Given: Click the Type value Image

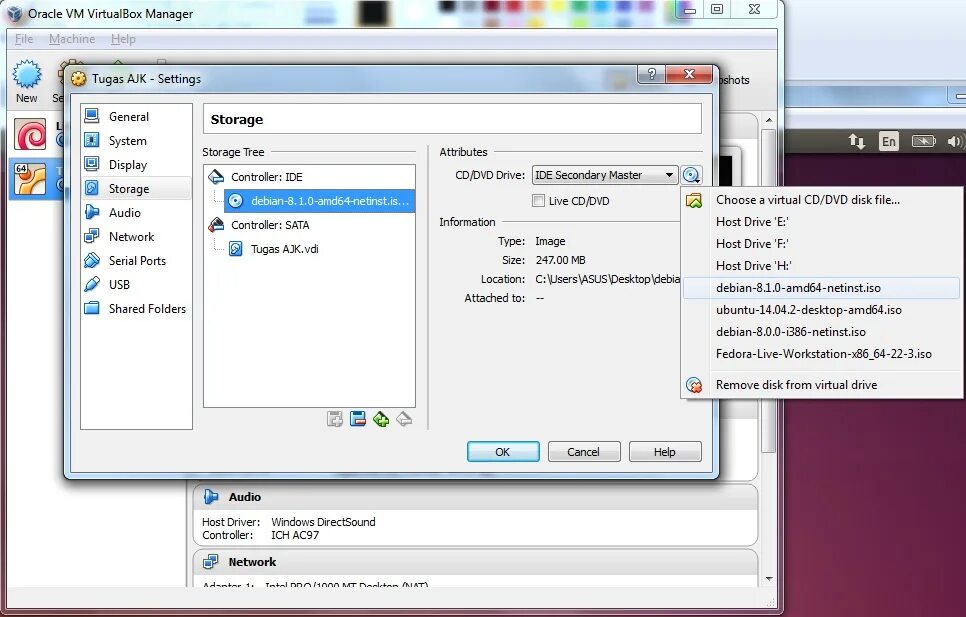Looking at the screenshot, I should [x=550, y=241].
